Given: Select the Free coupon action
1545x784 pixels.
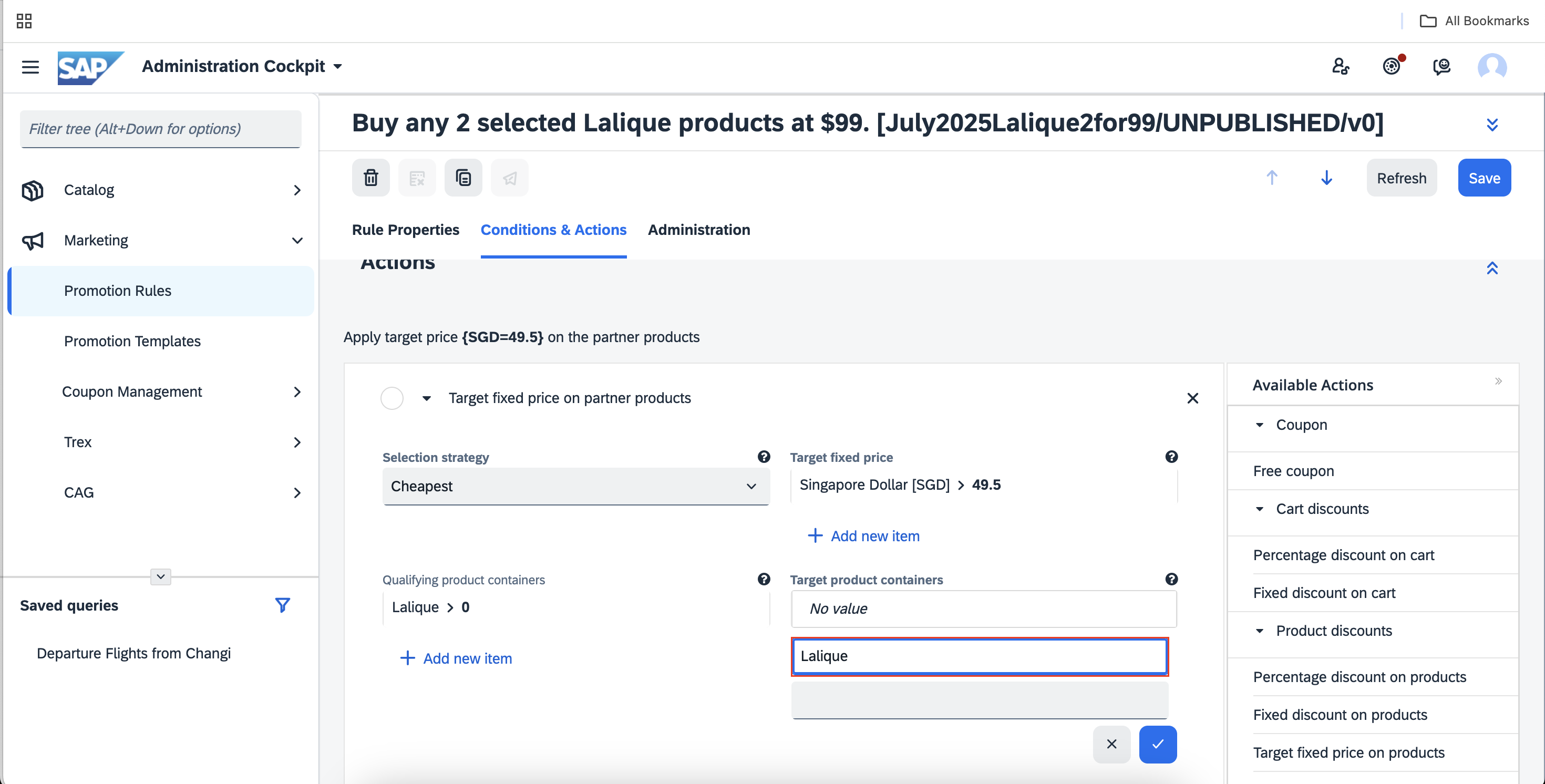Looking at the screenshot, I should 1293,471.
